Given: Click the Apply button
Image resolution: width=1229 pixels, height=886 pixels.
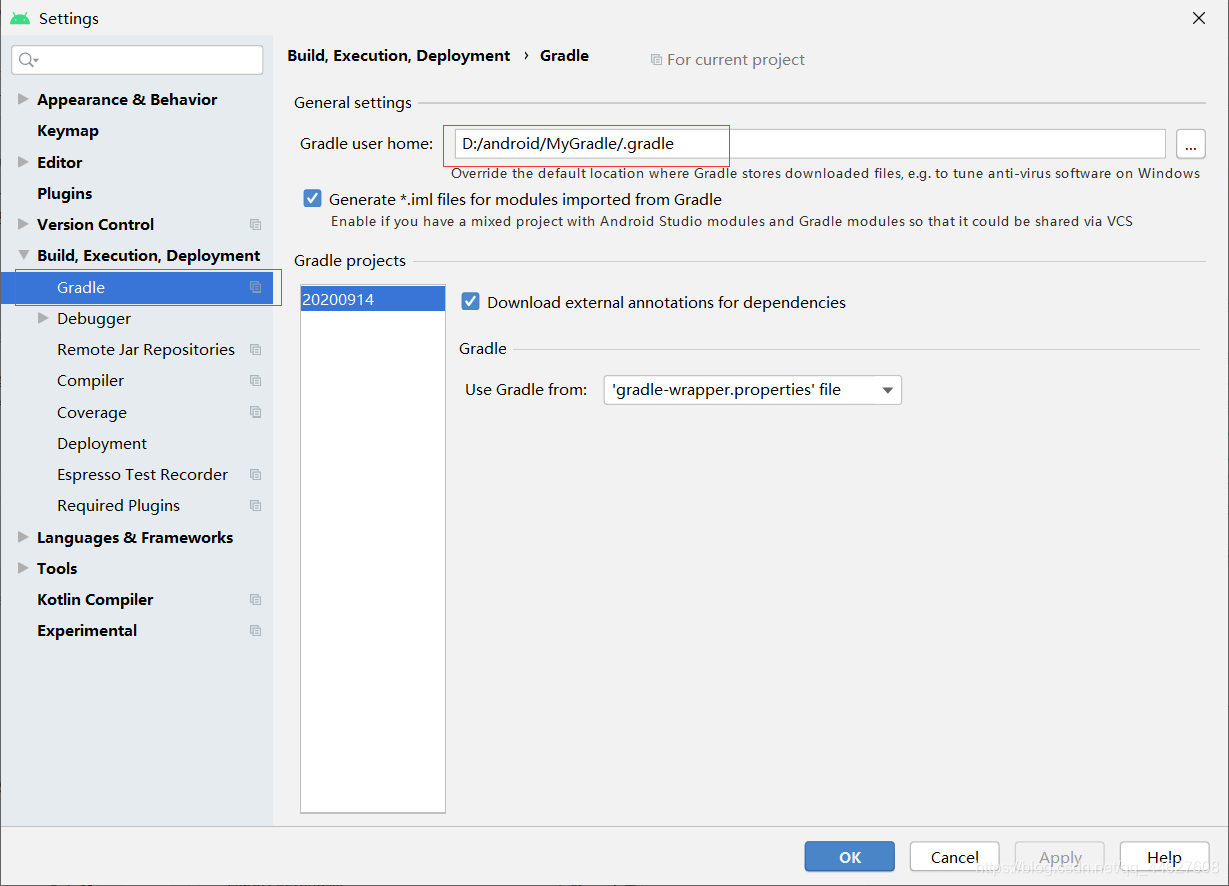Looking at the screenshot, I should 1060,857.
